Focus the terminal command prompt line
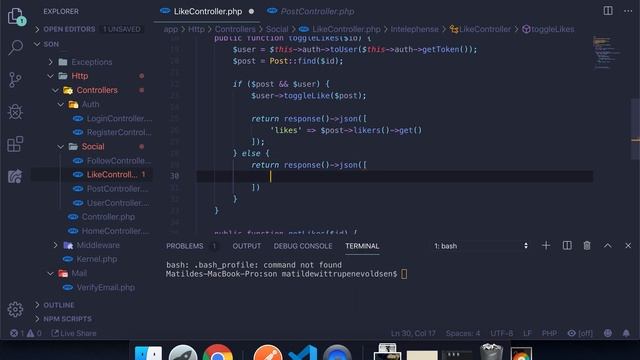This screenshot has width=640, height=360. tap(287, 274)
